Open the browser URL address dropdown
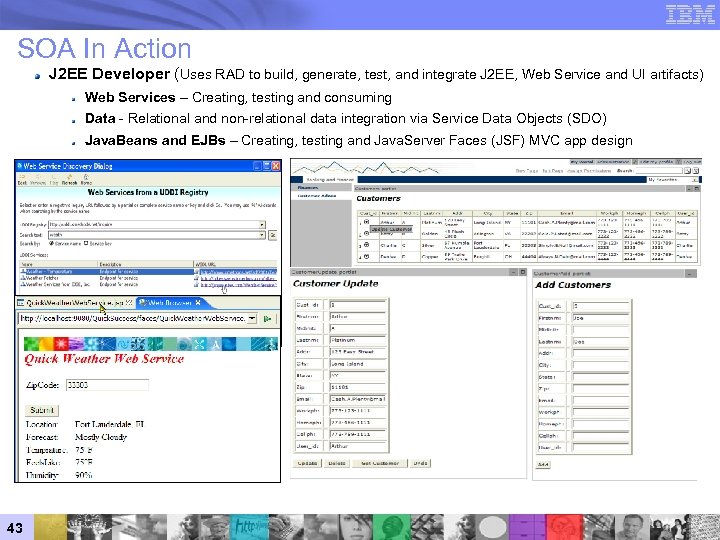 [x=252, y=319]
